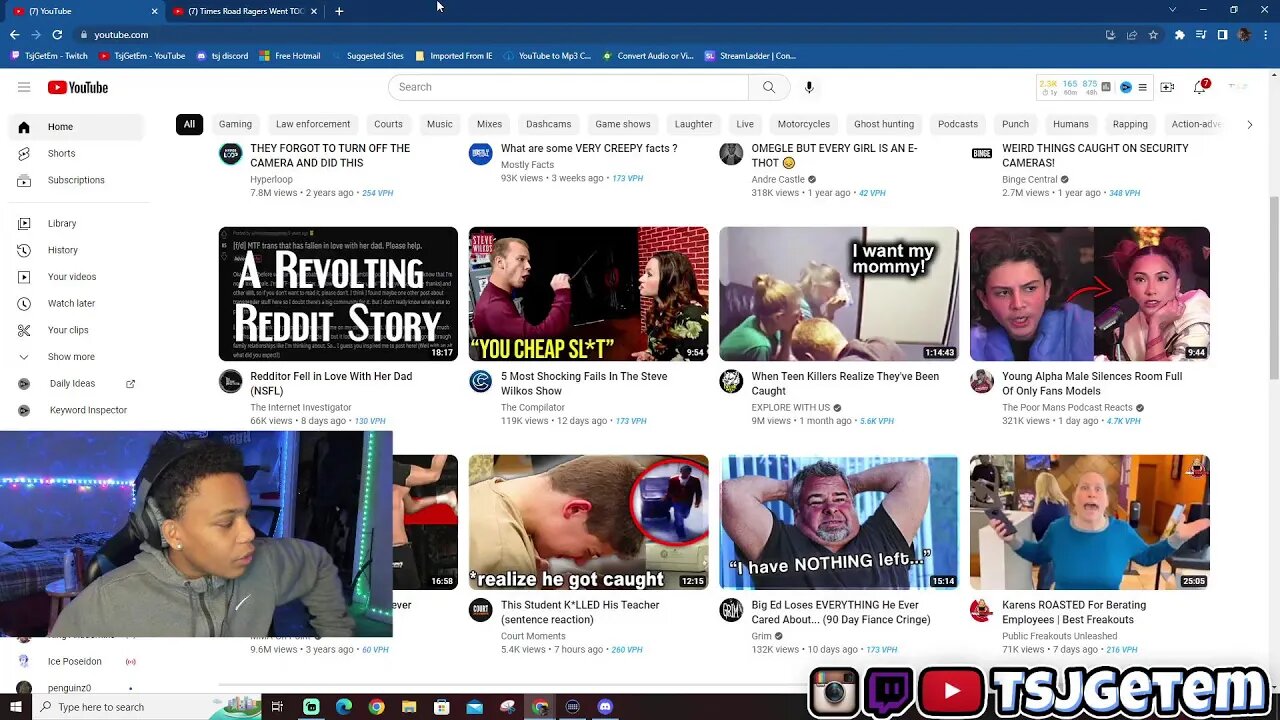Open Big Ed Loses EVERYTHING video title
1280x720 pixels.
[x=841, y=612]
